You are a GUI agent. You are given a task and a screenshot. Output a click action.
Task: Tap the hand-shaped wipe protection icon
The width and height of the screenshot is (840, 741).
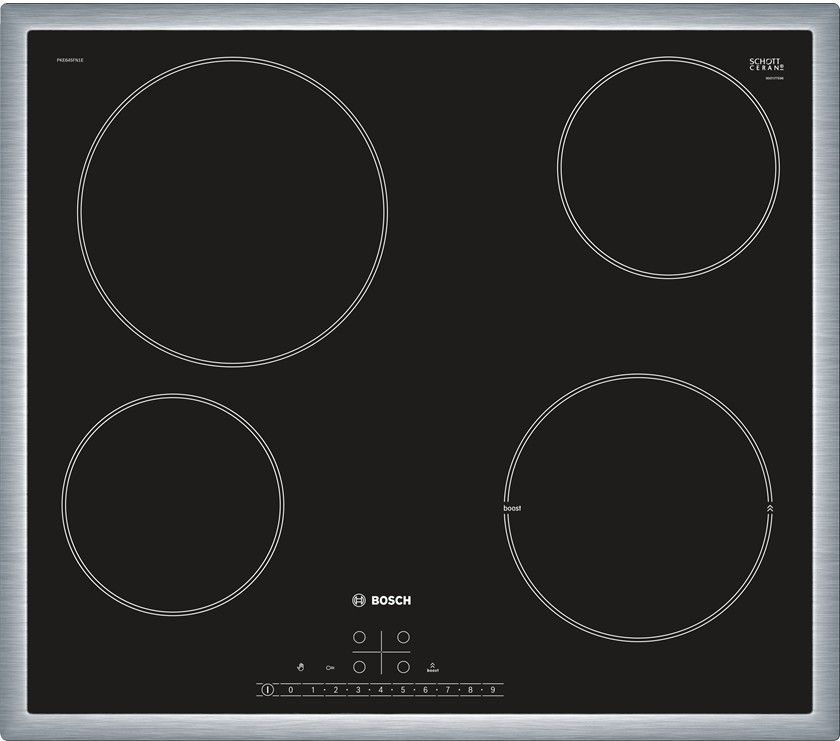299,665
